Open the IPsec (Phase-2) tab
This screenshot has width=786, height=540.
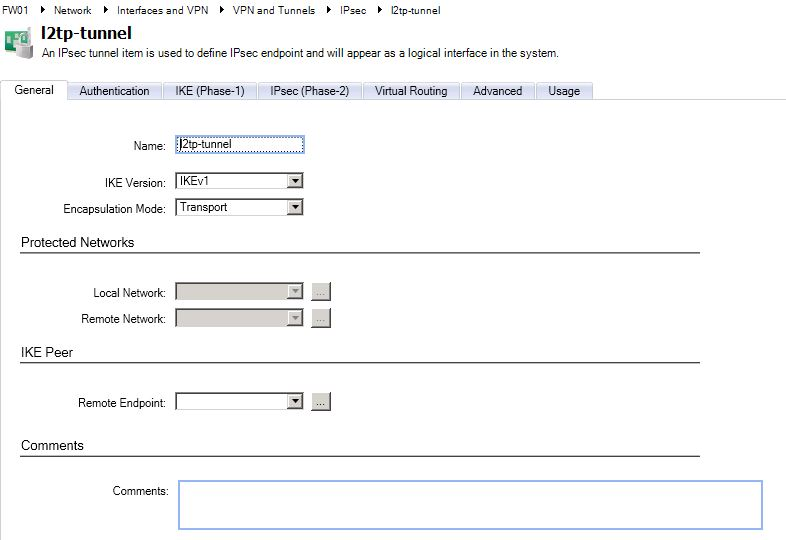[309, 91]
